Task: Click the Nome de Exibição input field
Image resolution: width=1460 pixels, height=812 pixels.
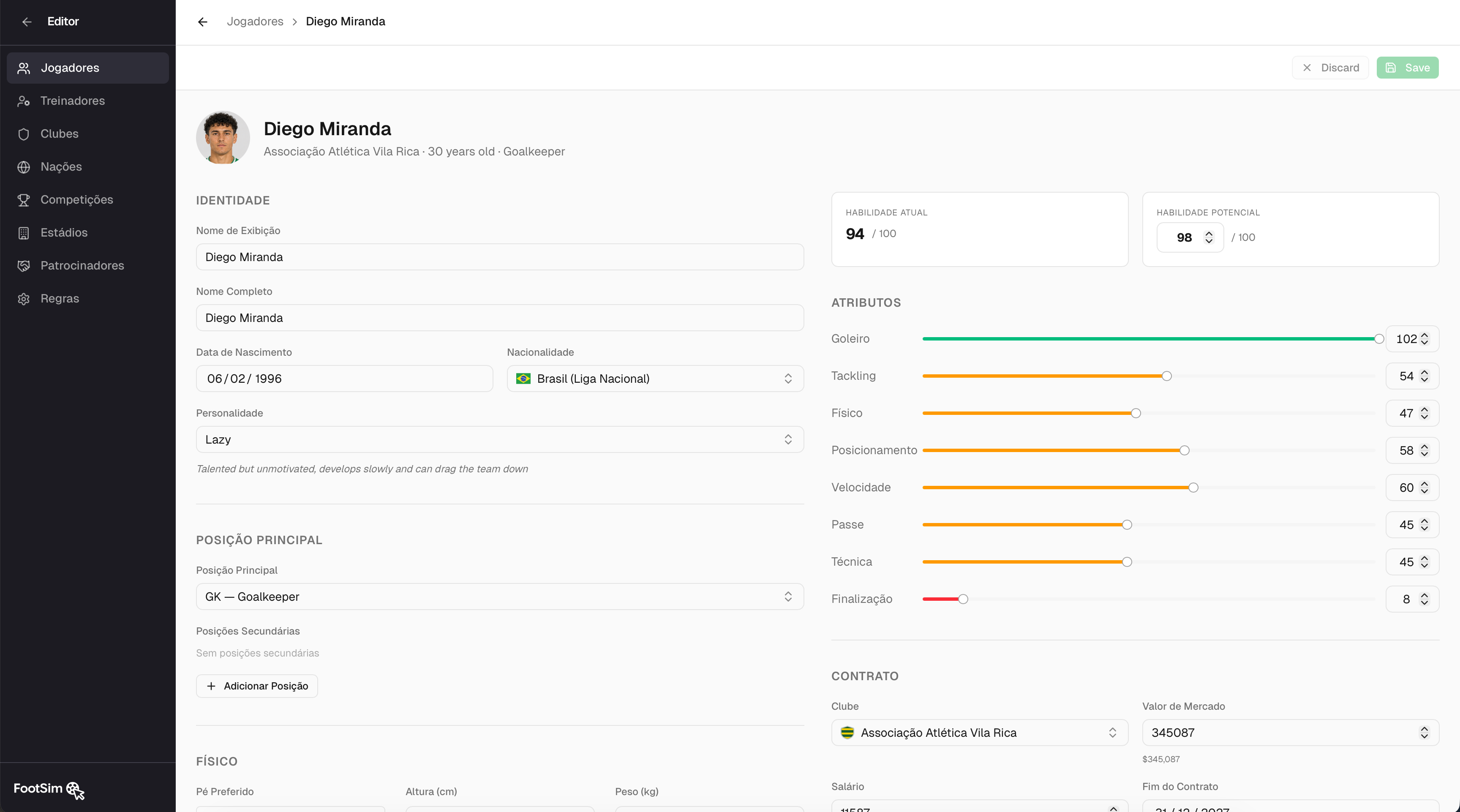Action: tap(500, 257)
